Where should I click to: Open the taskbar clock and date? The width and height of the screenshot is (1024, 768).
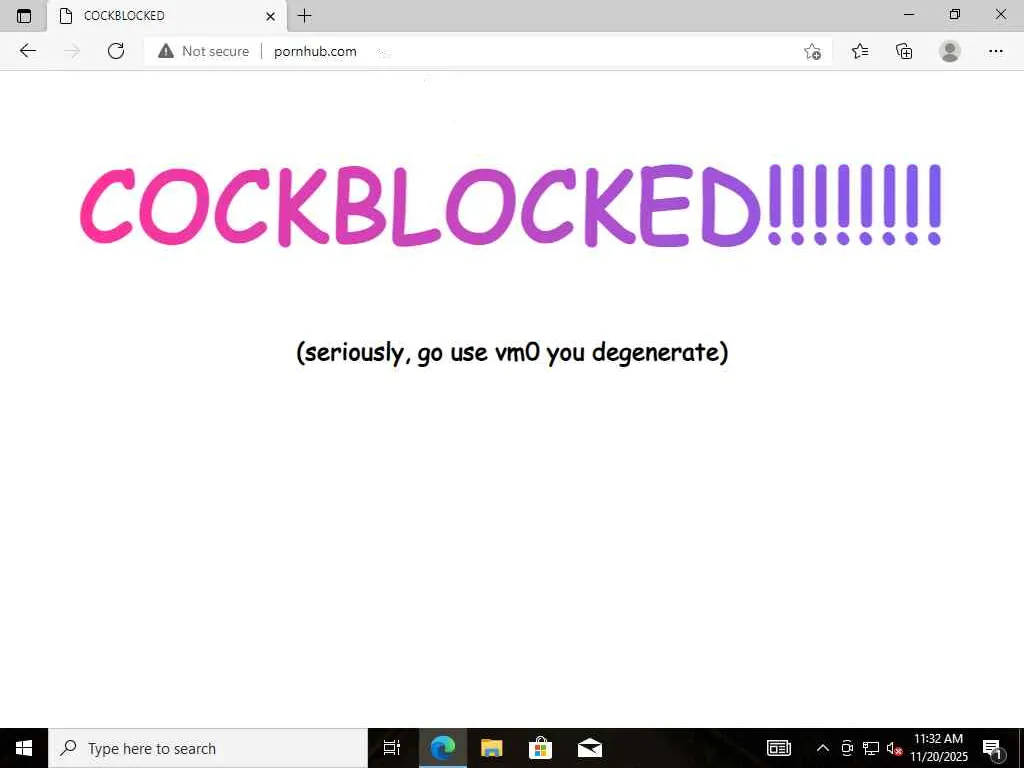(938, 748)
